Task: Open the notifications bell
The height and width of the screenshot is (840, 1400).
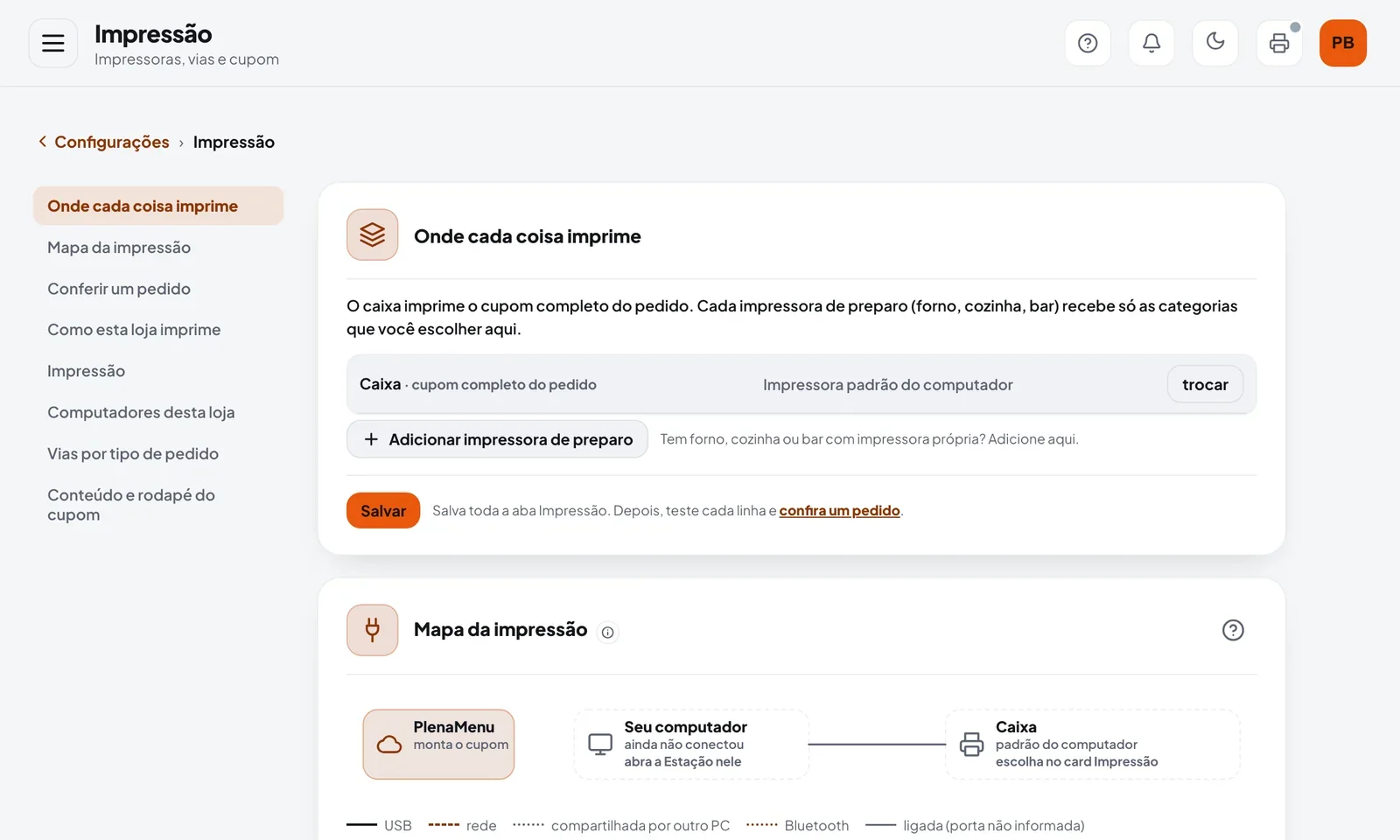Action: [1151, 43]
